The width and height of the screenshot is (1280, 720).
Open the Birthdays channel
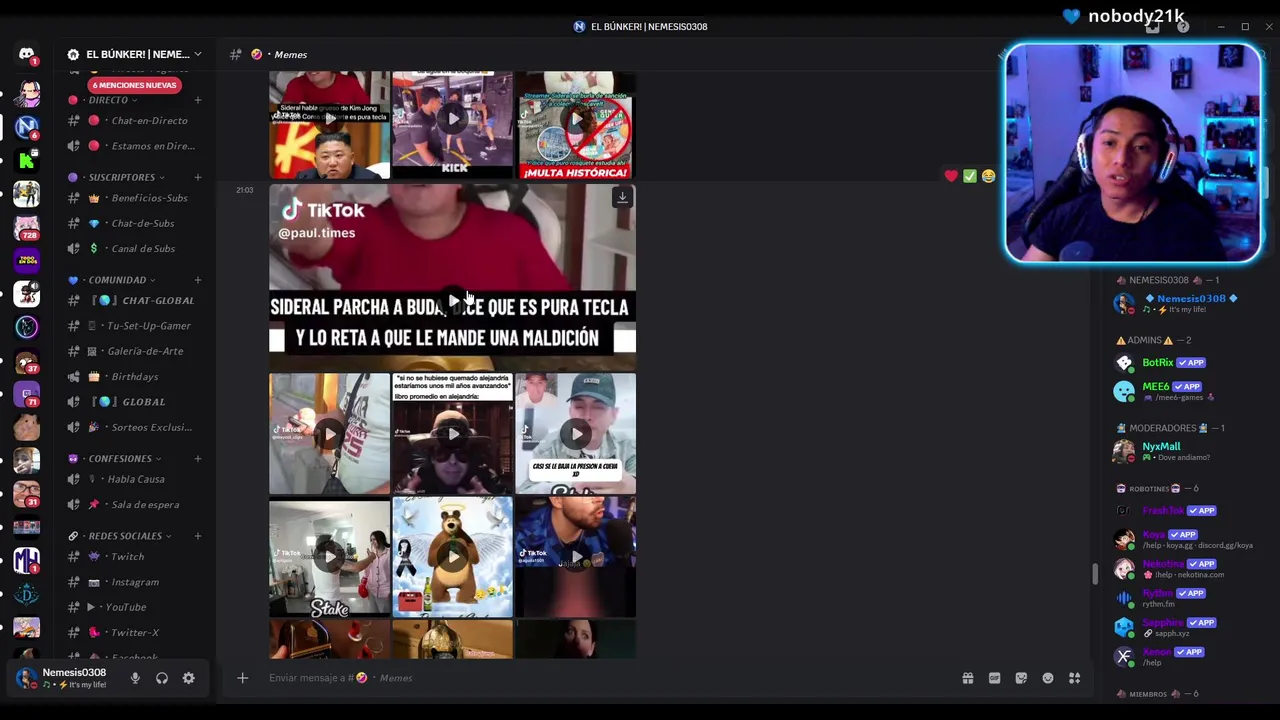[x=135, y=377]
